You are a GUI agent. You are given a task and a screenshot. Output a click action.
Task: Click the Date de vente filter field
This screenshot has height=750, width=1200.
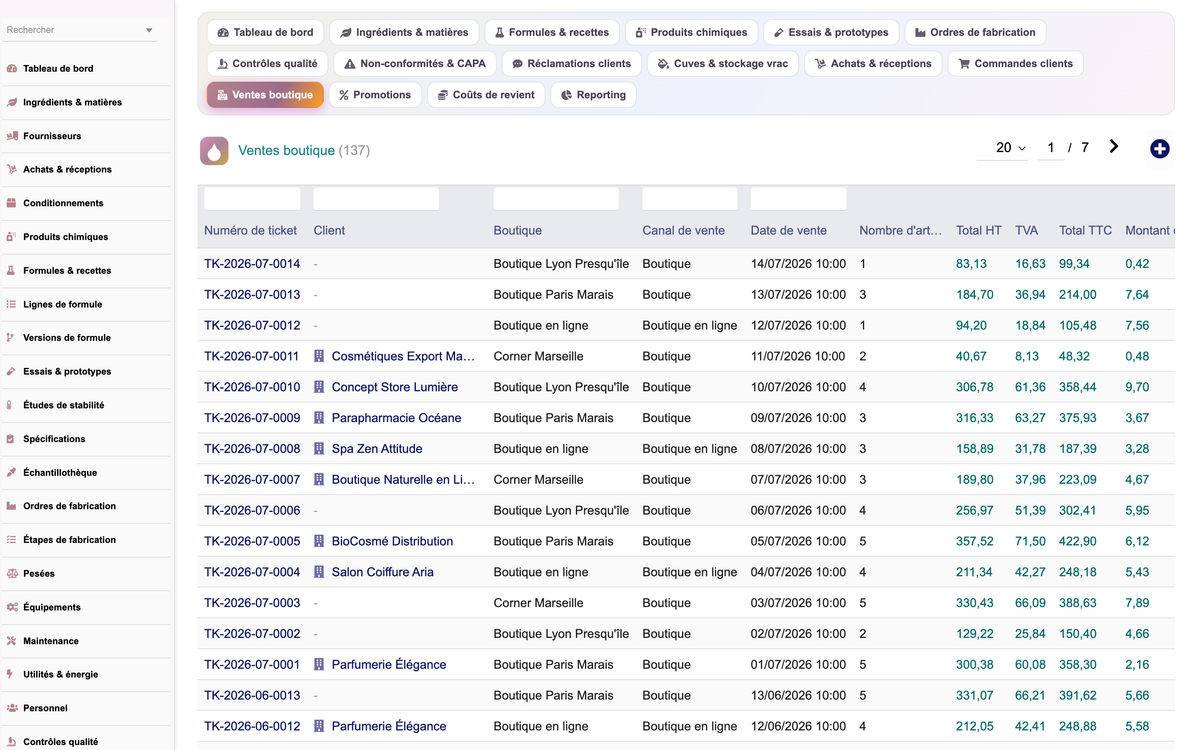(799, 198)
